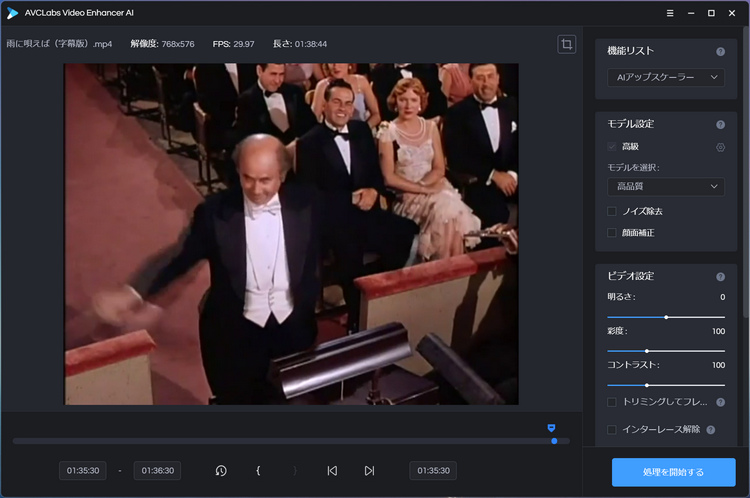Screen dimensions: 750x498
Task: Click the AVCLabs logo icon
Action: coord(12,13)
